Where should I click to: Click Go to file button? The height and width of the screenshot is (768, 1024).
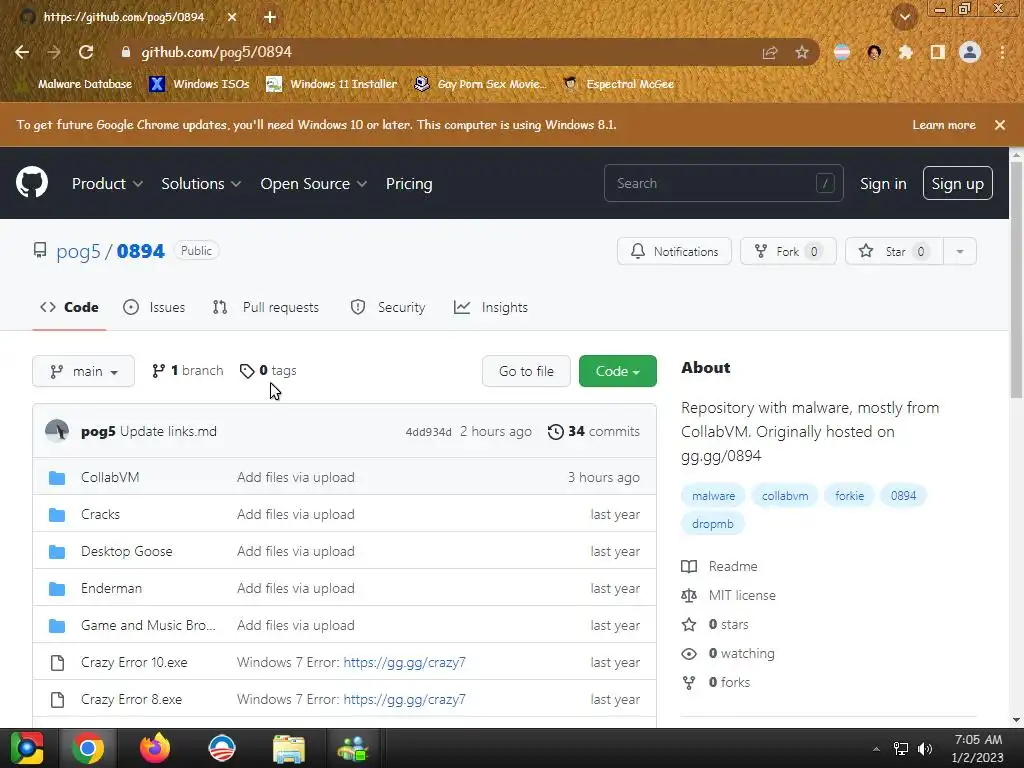pyautogui.click(x=526, y=371)
